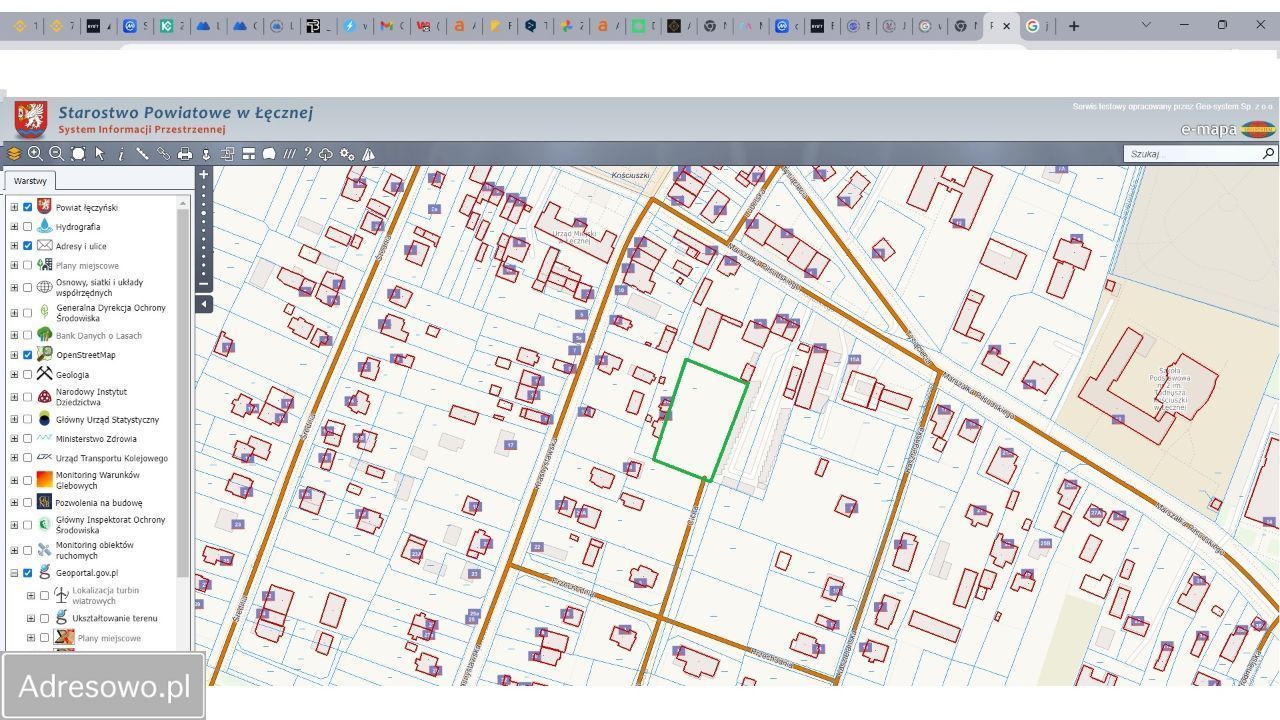
Task: Select the measure ruler tool
Action: [x=142, y=154]
